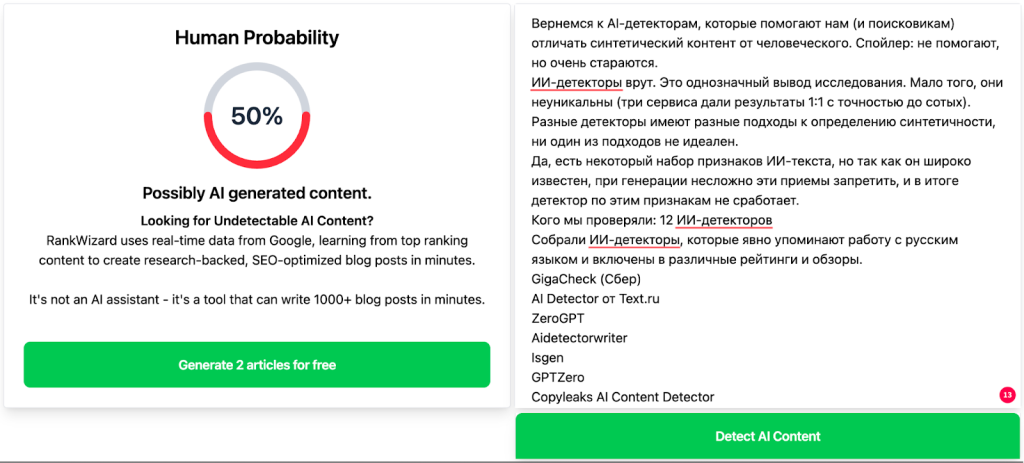The height and width of the screenshot is (463, 1024).
Task: Click the Aidetectorwriter line in the text box
Action: coord(579,338)
